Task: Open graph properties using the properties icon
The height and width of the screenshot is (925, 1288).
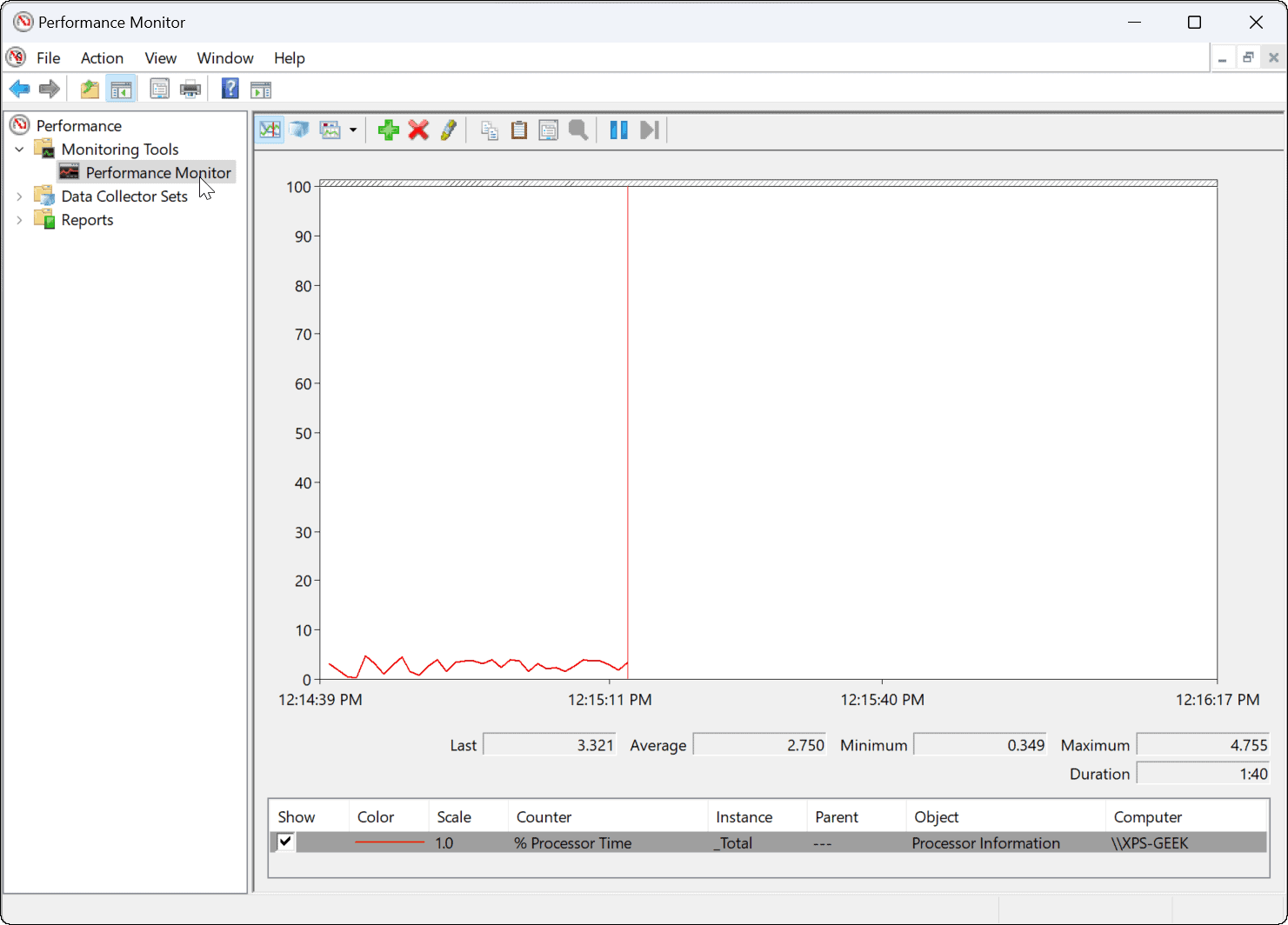Action: 548,130
